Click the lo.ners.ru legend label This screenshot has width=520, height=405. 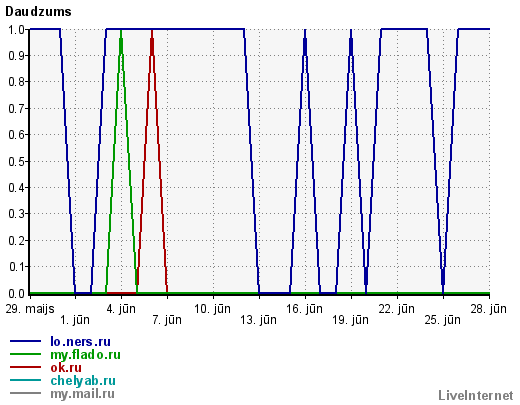click(x=80, y=342)
